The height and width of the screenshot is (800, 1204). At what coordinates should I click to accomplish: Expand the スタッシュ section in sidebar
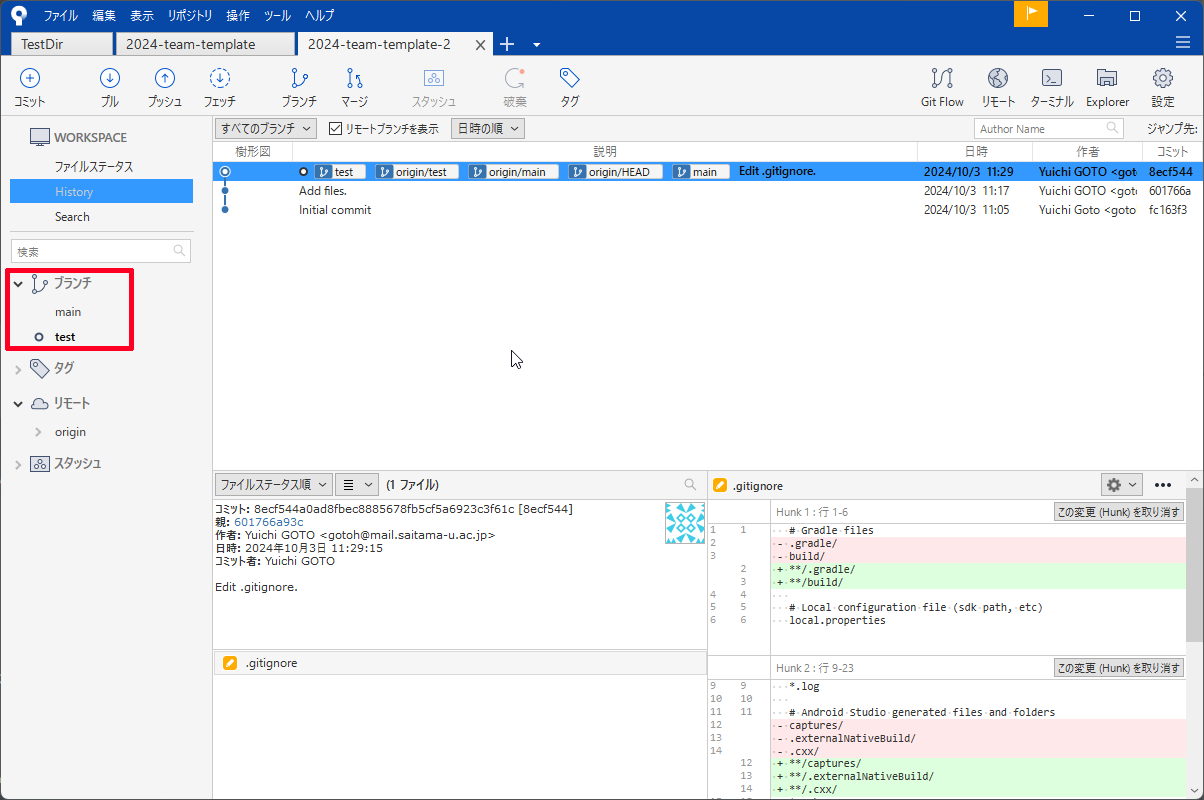(x=18, y=464)
